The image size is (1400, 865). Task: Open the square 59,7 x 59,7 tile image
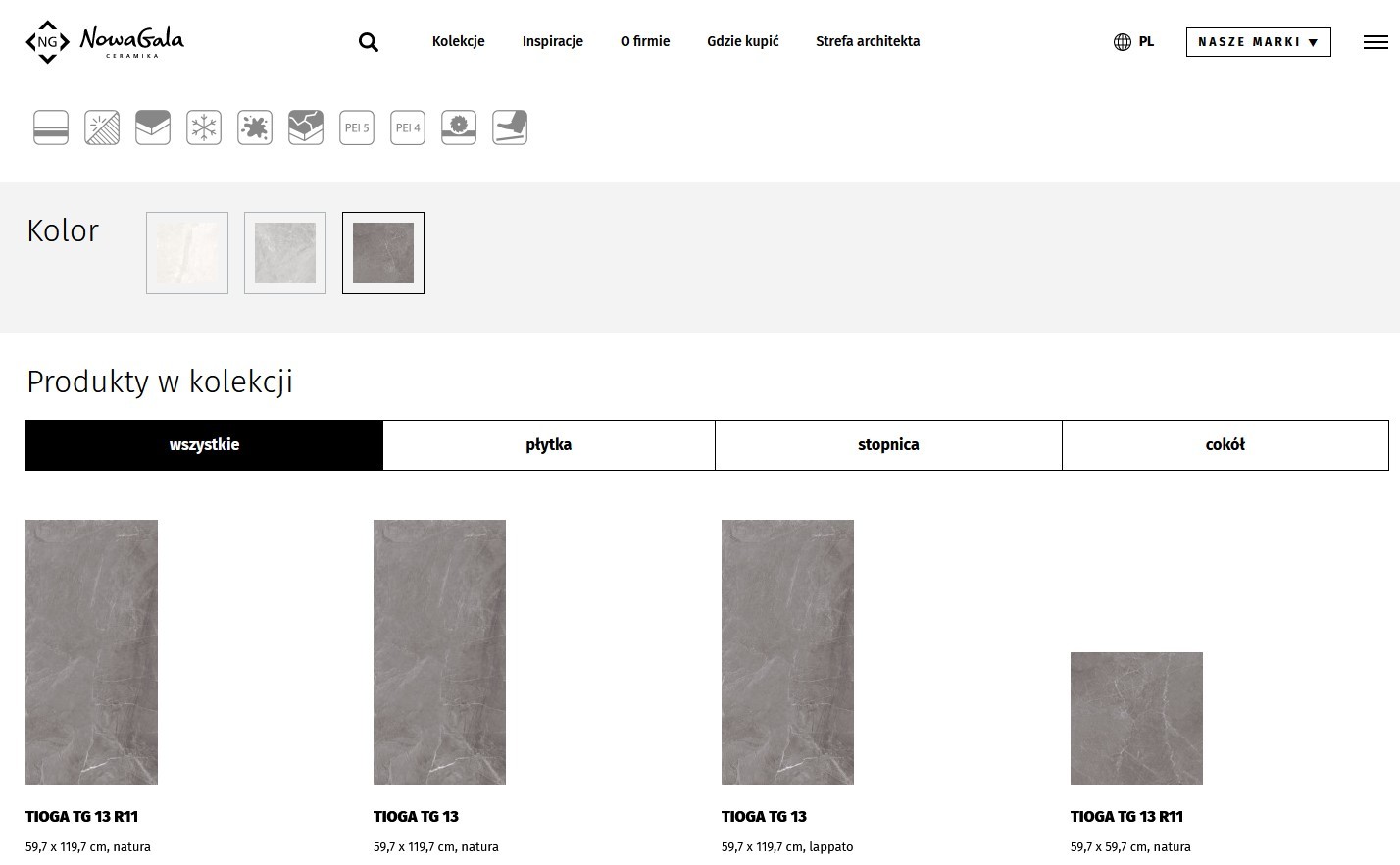click(x=1136, y=718)
